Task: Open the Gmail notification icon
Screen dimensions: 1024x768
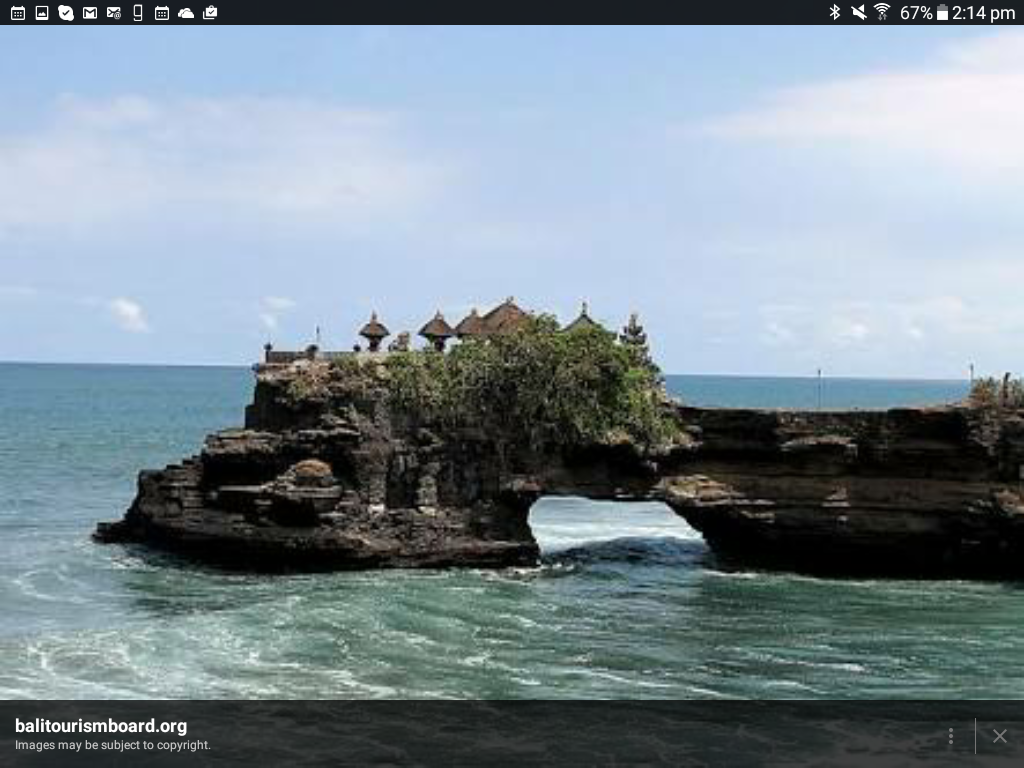Action: tap(90, 13)
